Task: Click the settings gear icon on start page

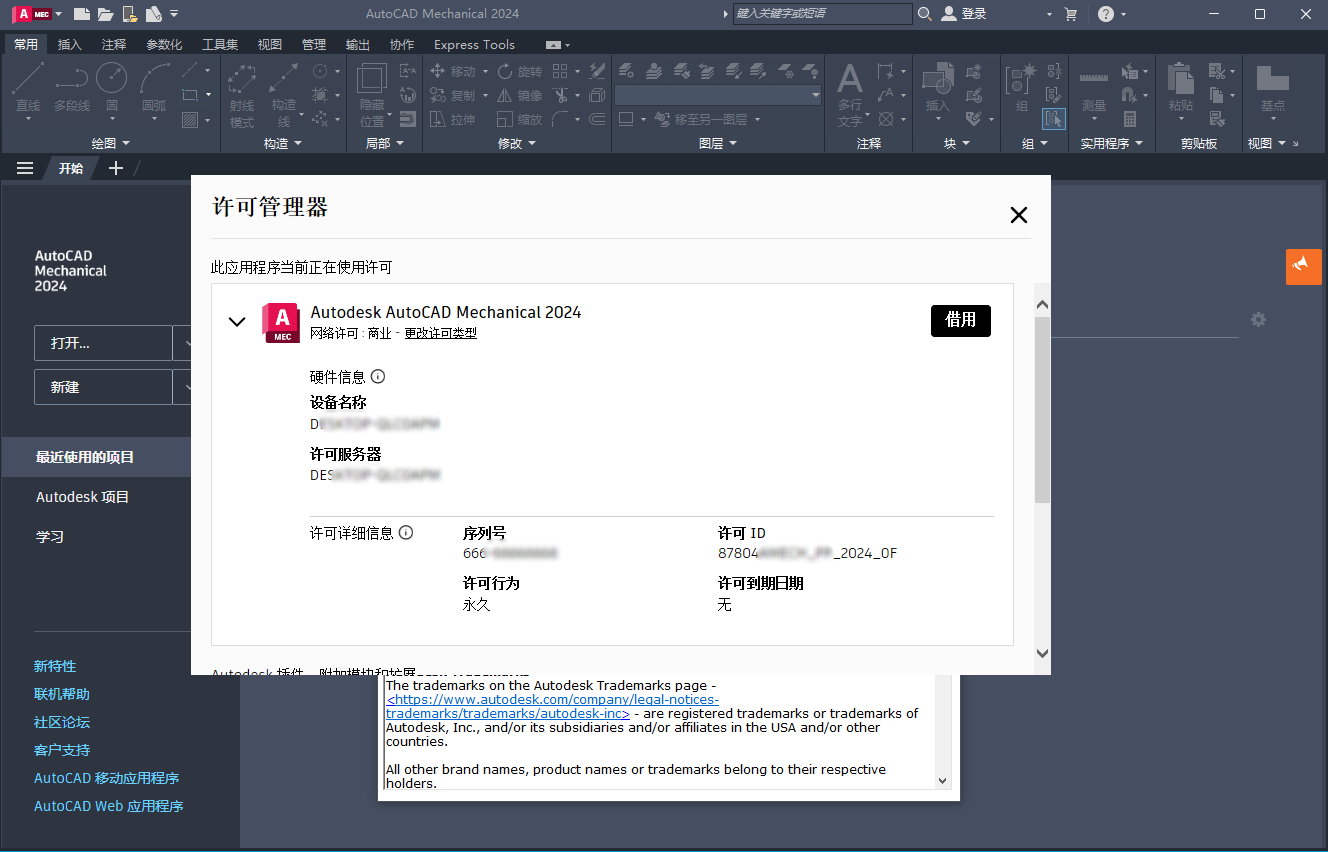Action: 1259,320
